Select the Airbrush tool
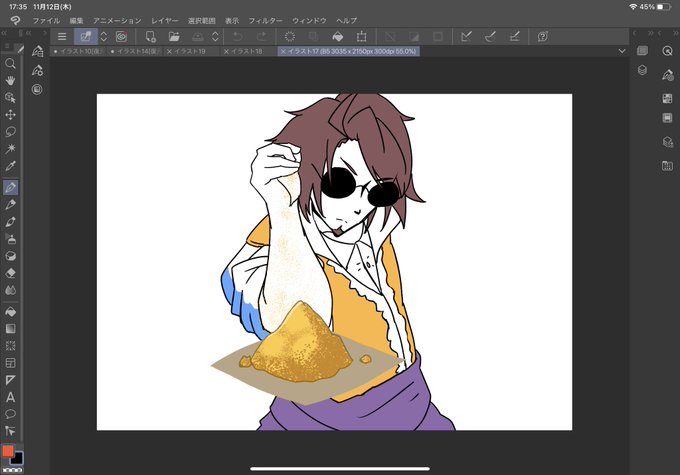This screenshot has height=475, width=680. coord(10,239)
